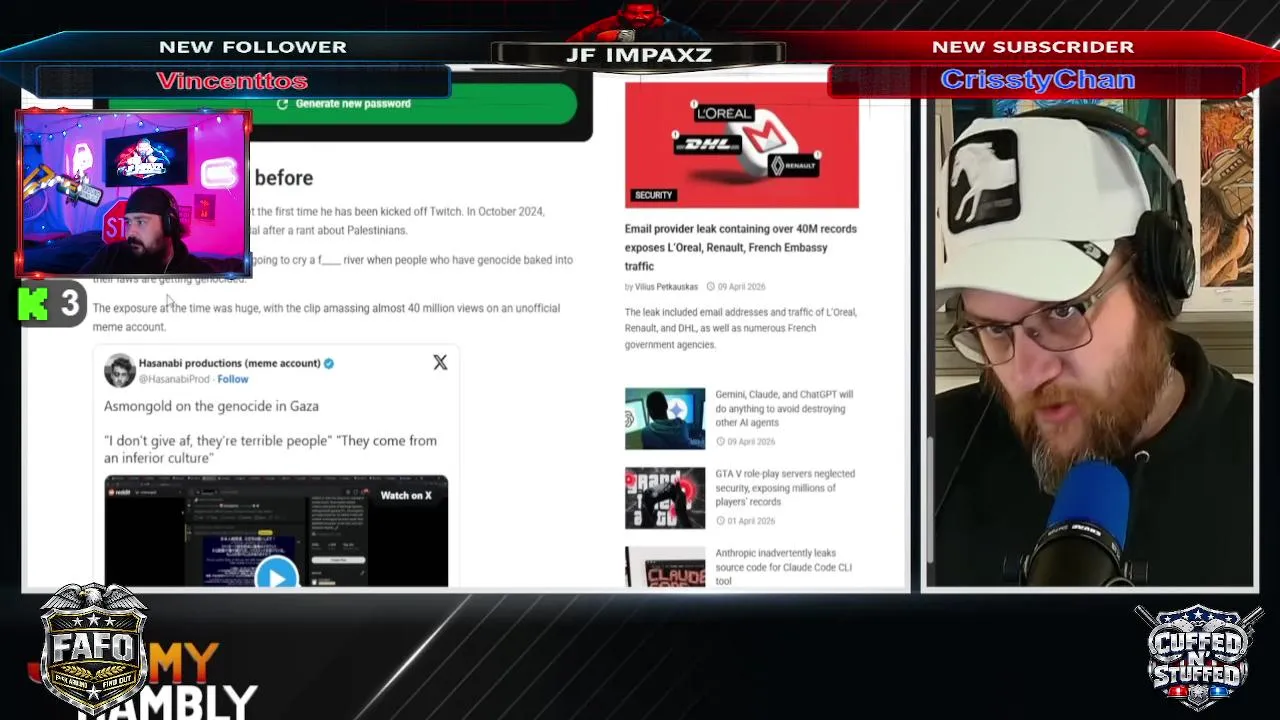Click the green K counter icon

point(33,304)
